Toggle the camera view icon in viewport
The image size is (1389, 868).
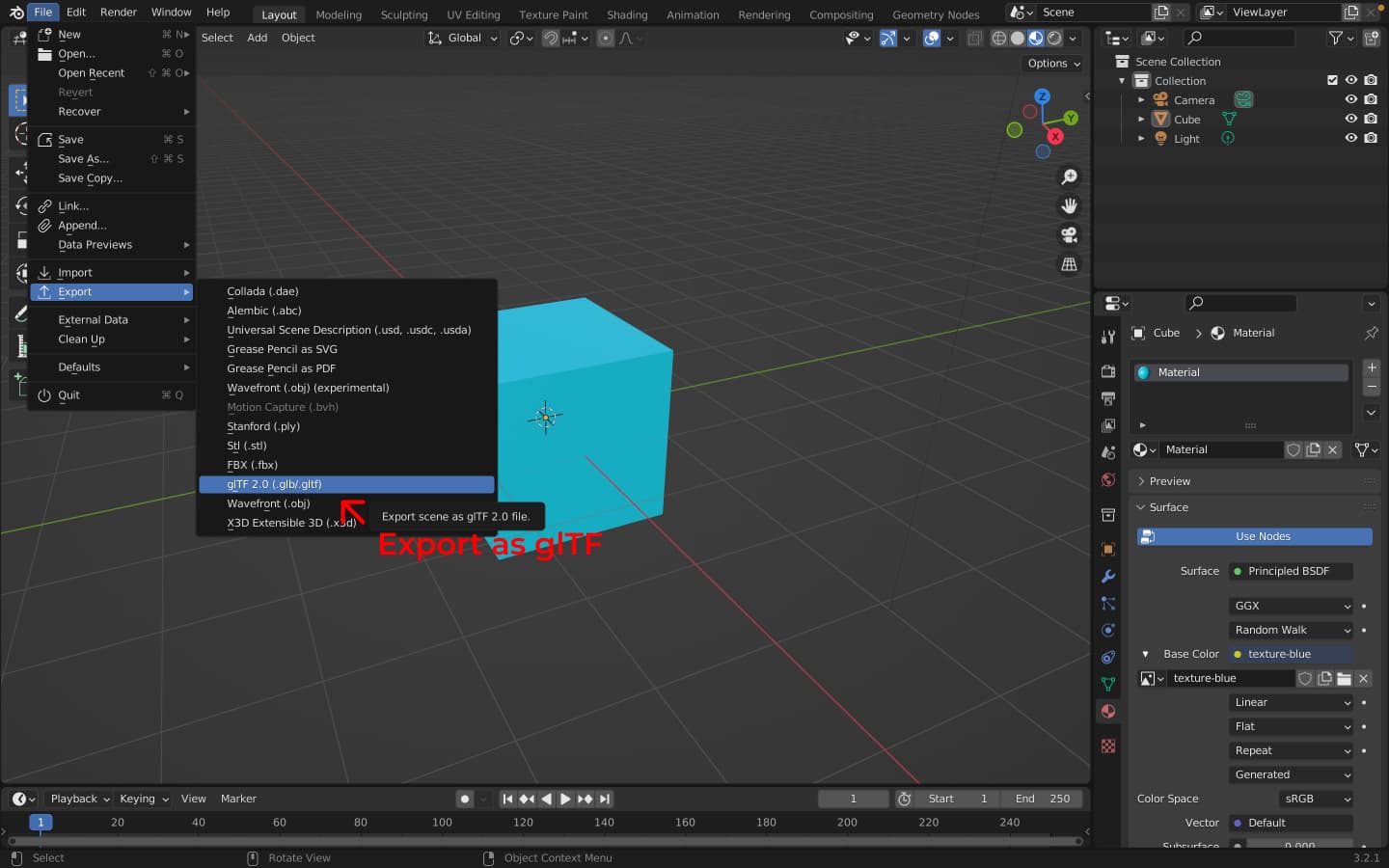(x=1069, y=235)
